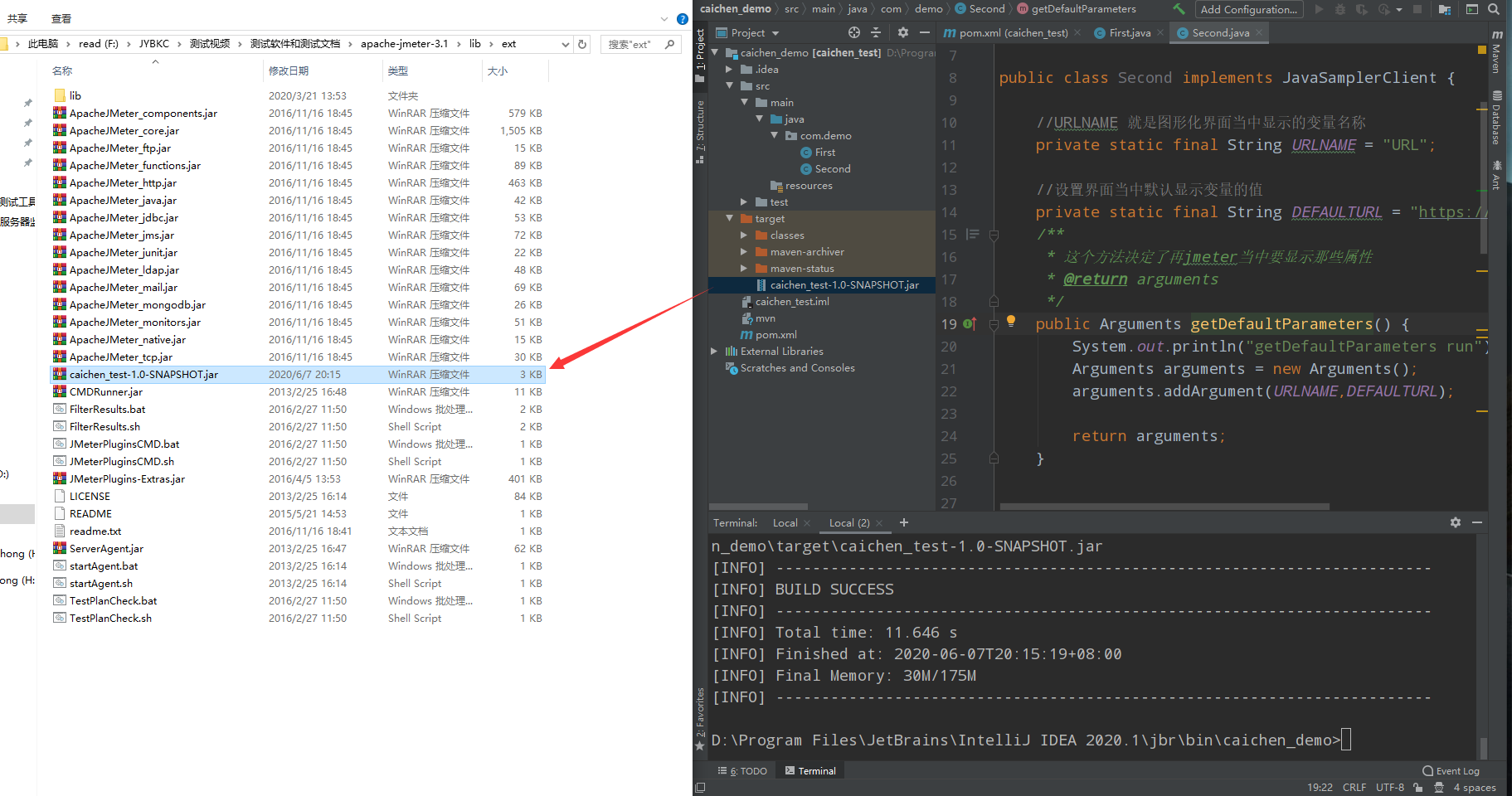The height and width of the screenshot is (796, 1512).
Task: Click the inspector hat icon in status bar
Action: point(1439,788)
